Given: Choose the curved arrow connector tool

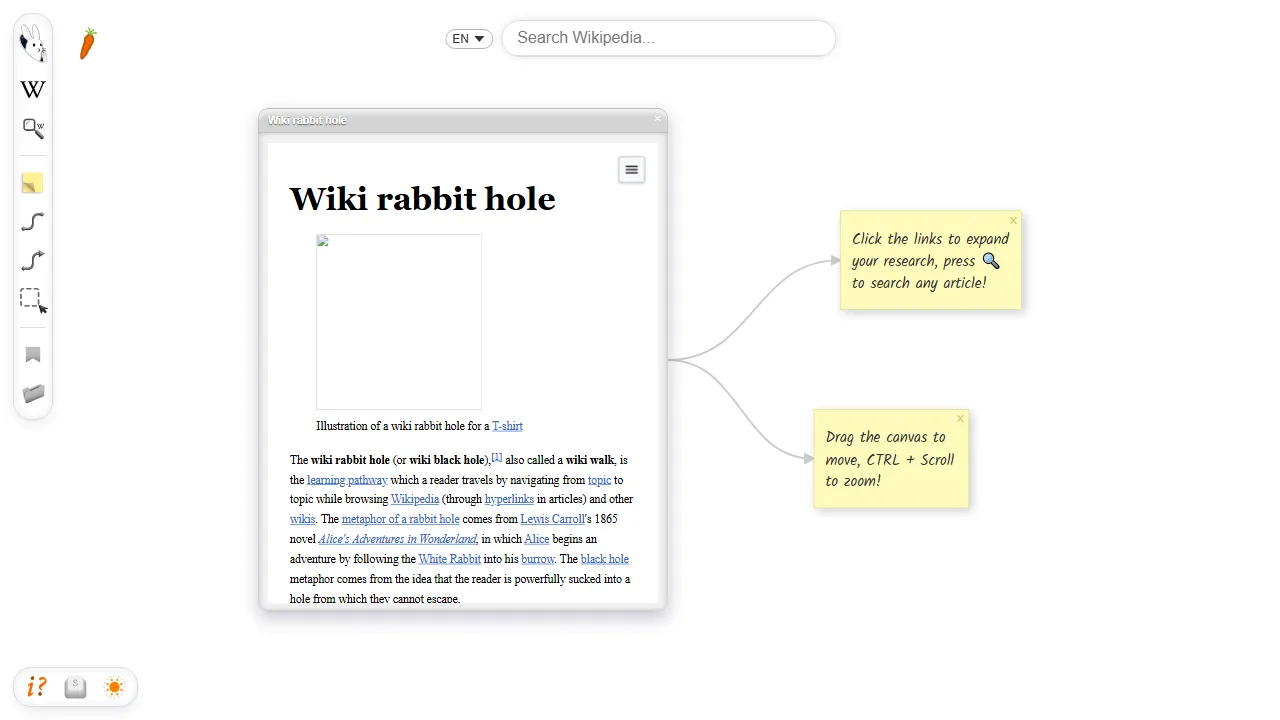Looking at the screenshot, I should point(32,260).
